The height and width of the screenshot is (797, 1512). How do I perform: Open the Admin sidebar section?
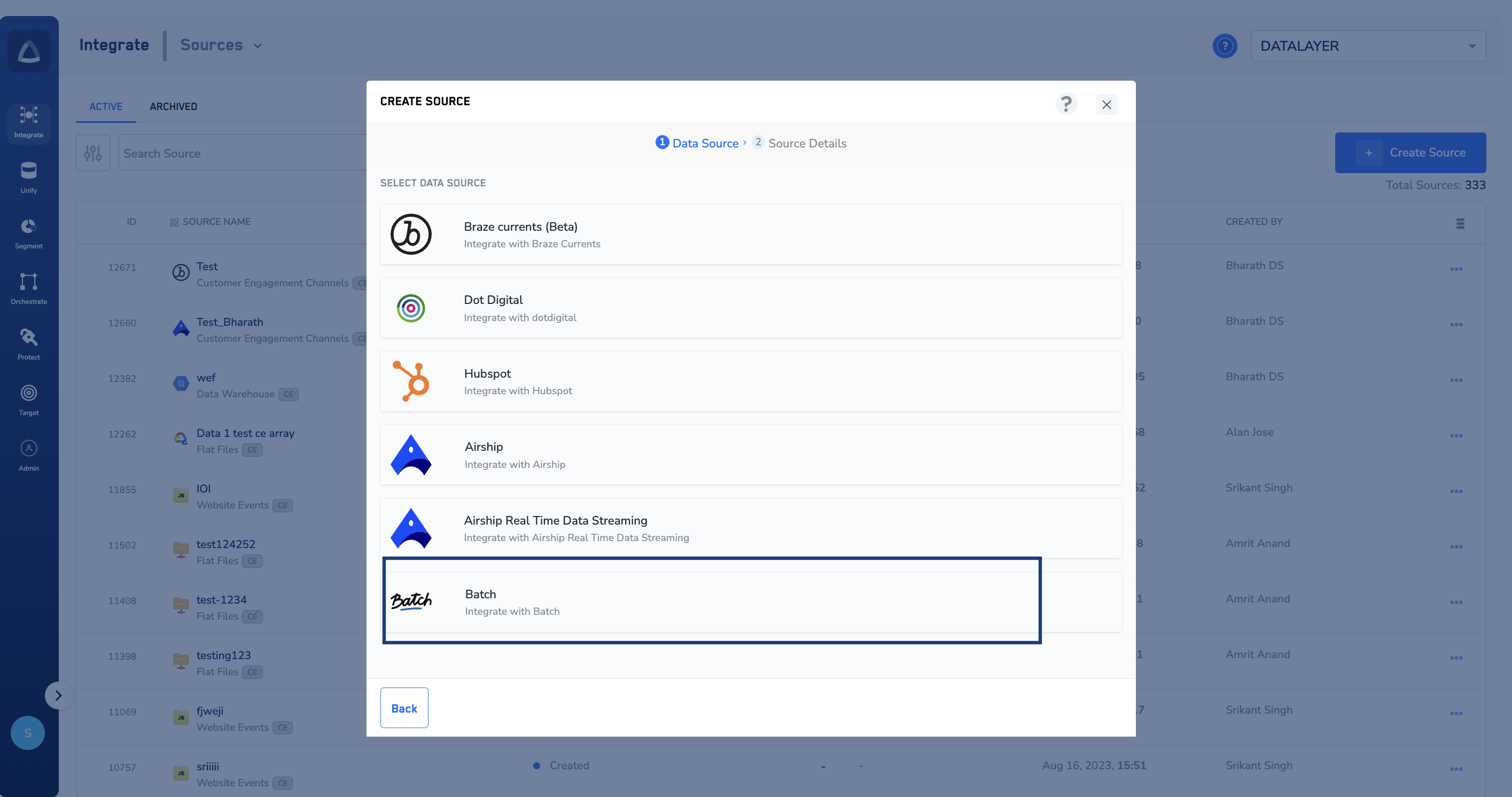coord(28,455)
